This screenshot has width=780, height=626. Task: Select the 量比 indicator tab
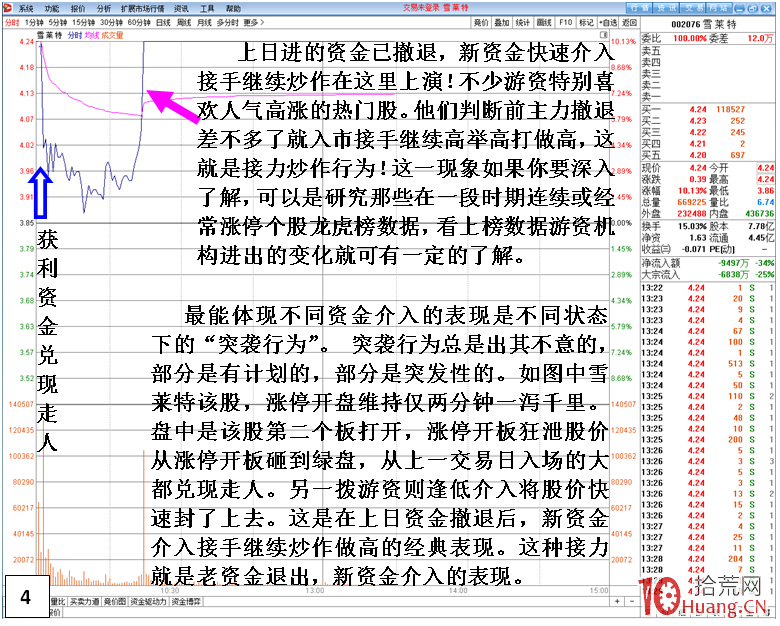58,602
